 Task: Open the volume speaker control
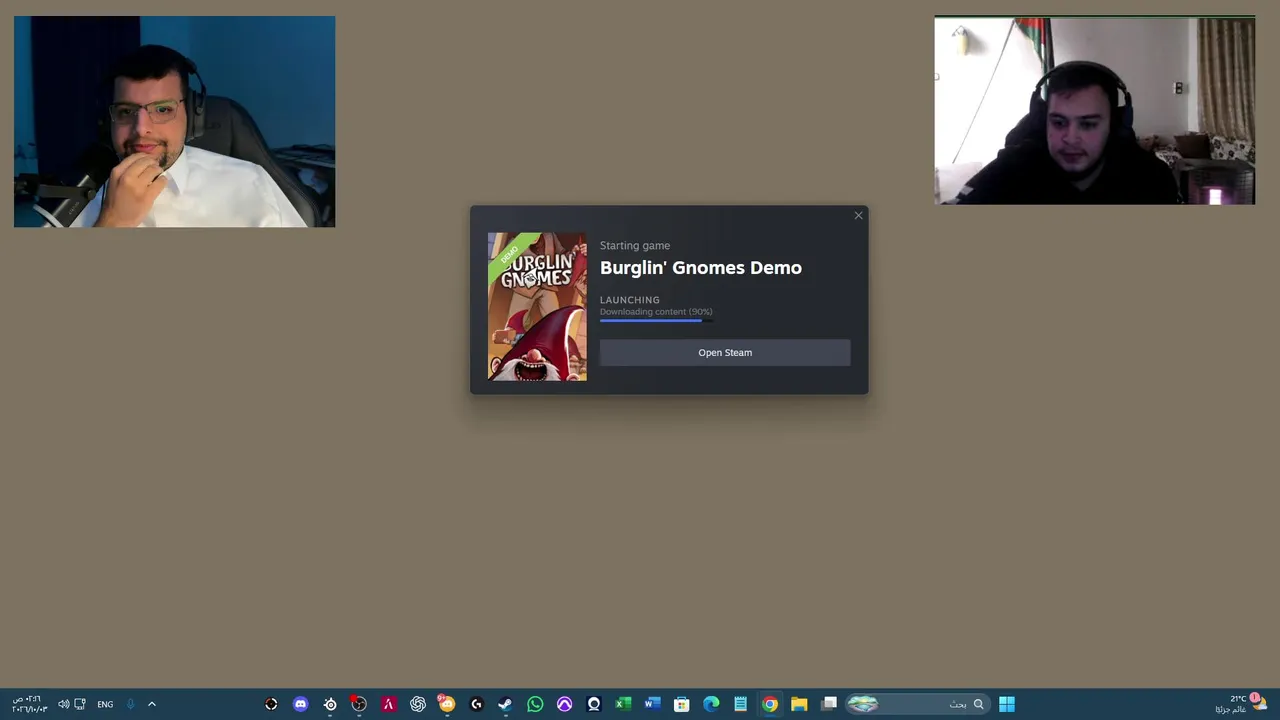[x=64, y=704]
